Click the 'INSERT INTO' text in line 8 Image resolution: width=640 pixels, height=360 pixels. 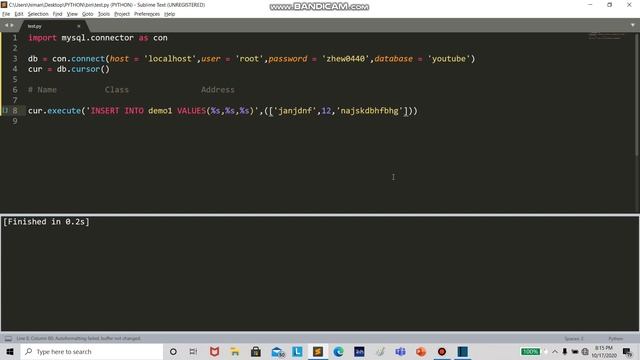pos(117,111)
